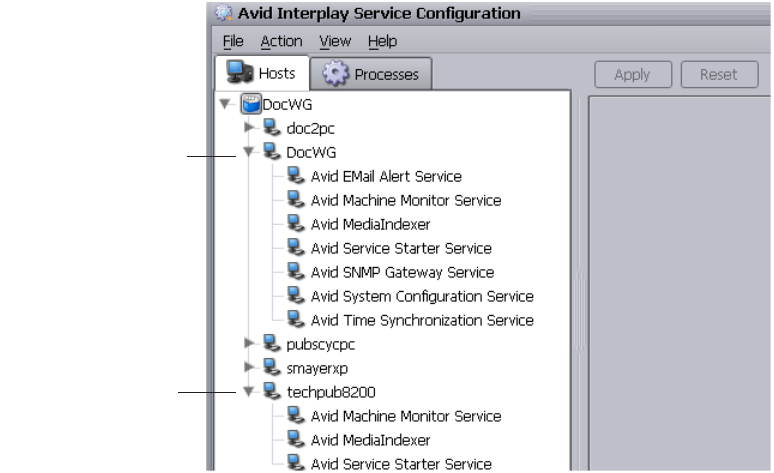
Task: Select the smayerxp host label
Action: coord(317,369)
